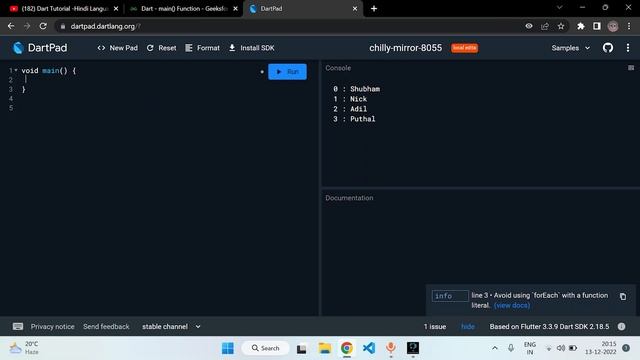Open the clock and date flyout
The height and width of the screenshot is (360, 640).
[x=600, y=348]
